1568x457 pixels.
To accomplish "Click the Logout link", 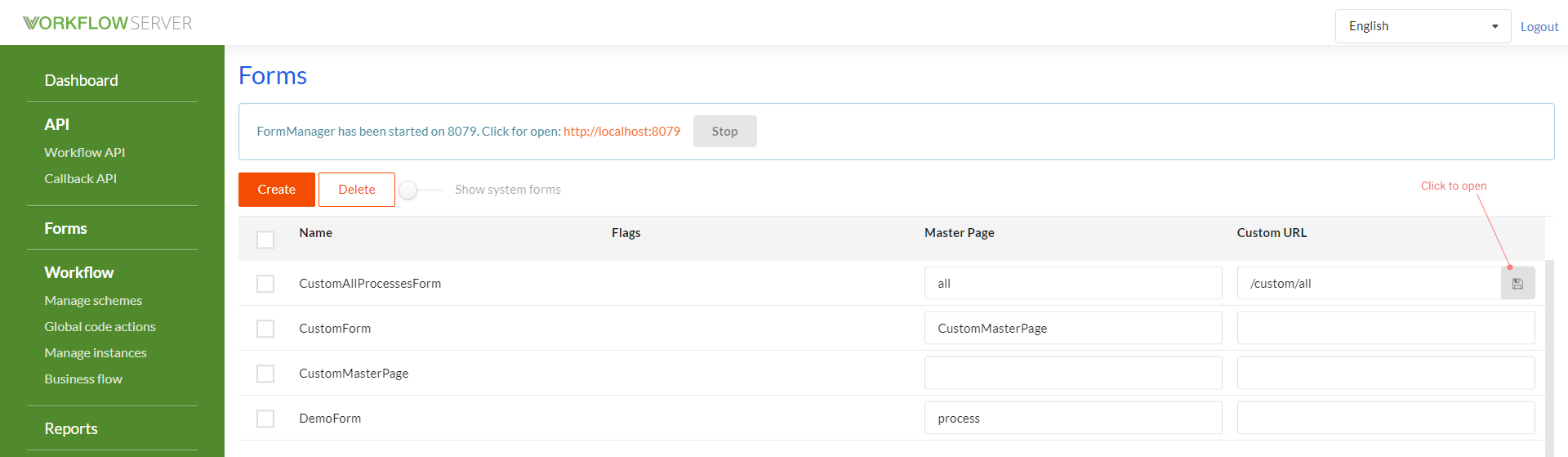I will tap(1539, 26).
